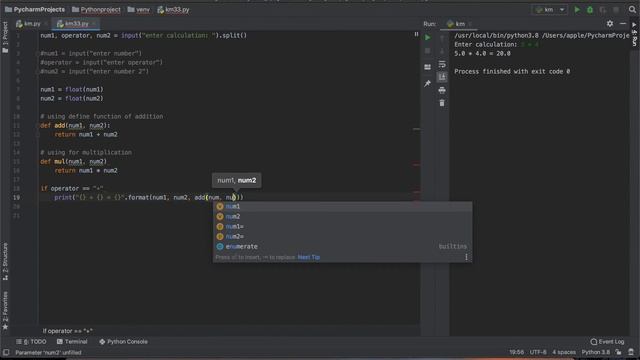Open venv breadcrumb folder

point(139,9)
